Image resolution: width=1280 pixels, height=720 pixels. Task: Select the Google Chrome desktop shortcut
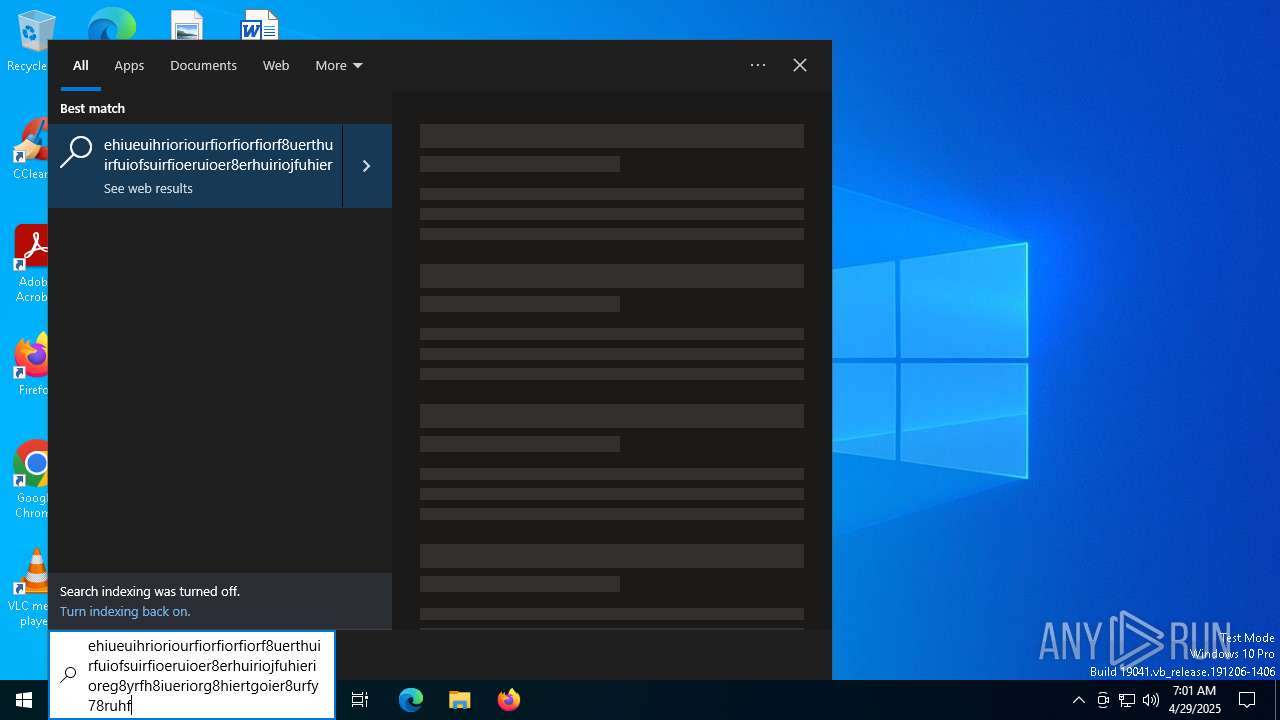click(31, 480)
